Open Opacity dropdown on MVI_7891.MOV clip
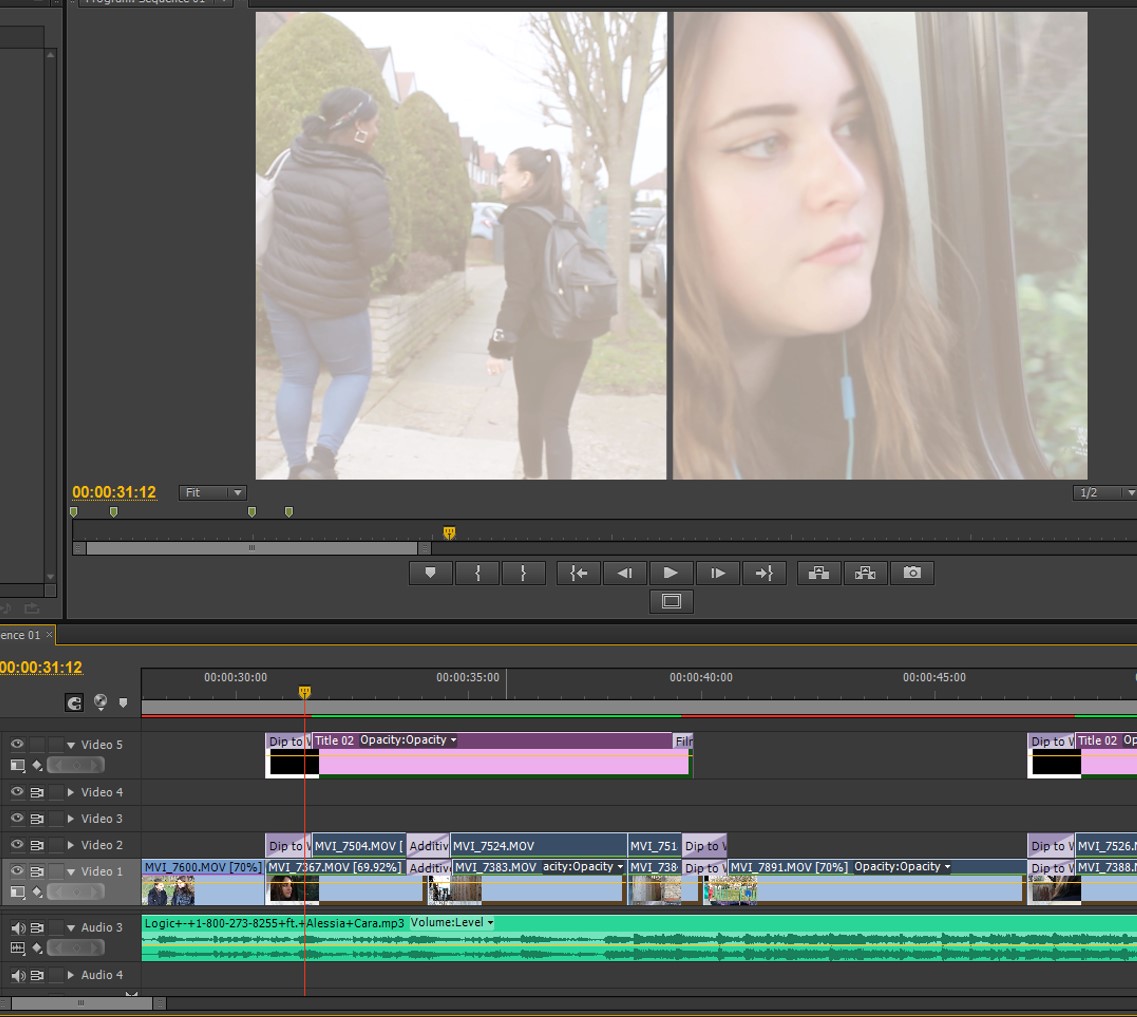 click(902, 866)
